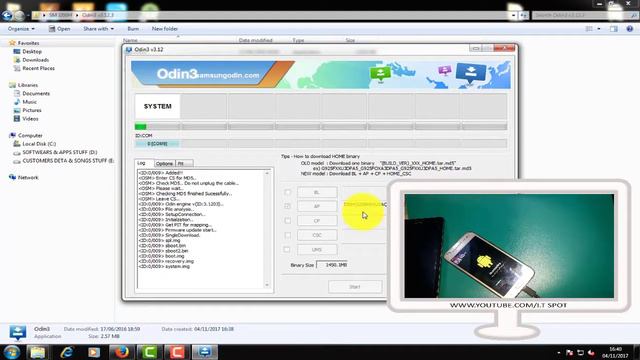Select Music library
Image resolution: width=640 pixels, height=360 pixels.
[29, 102]
